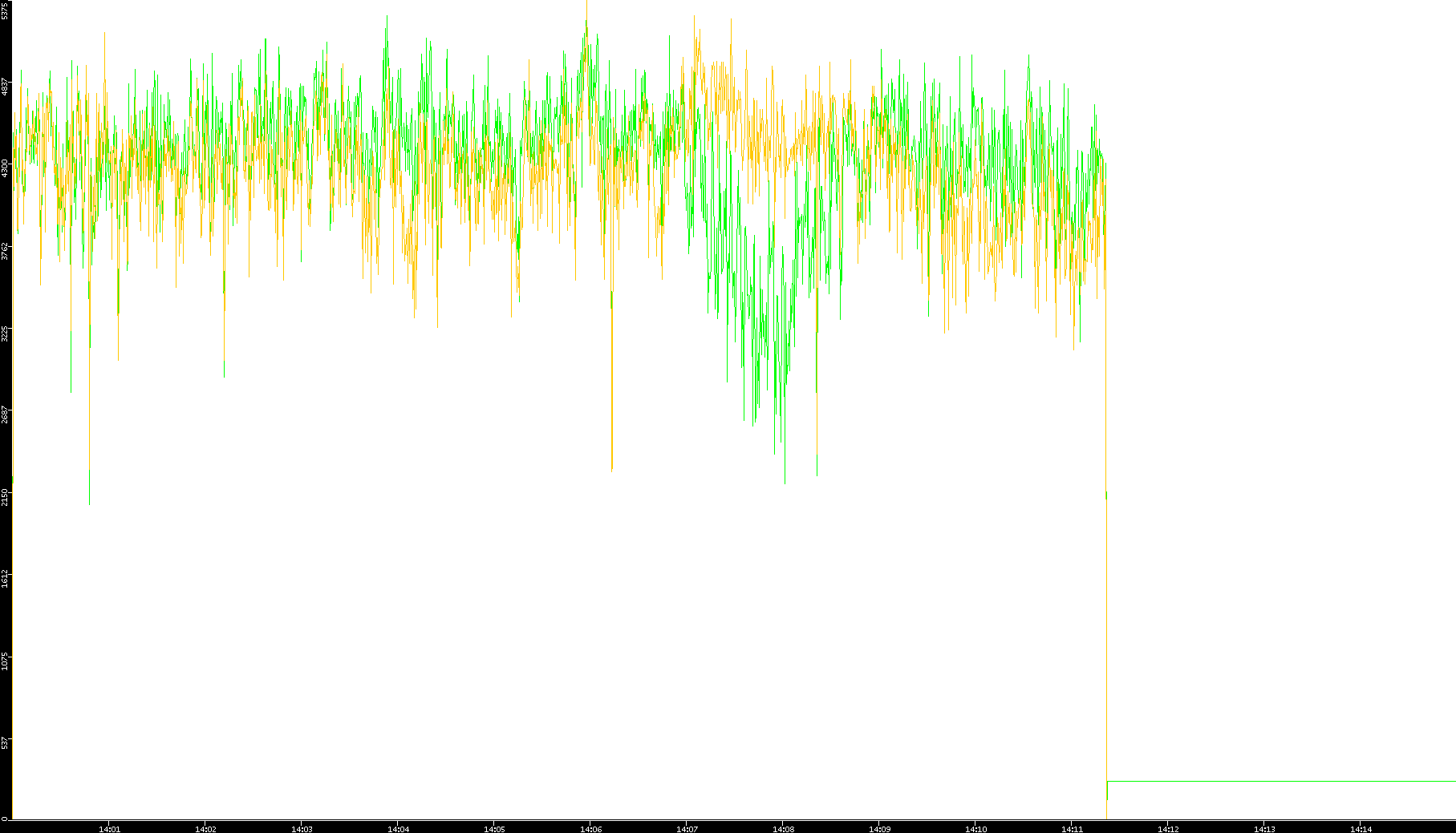1456x833 pixels.
Task: Click the green dip bottom at 14:08
Action: 785,481
